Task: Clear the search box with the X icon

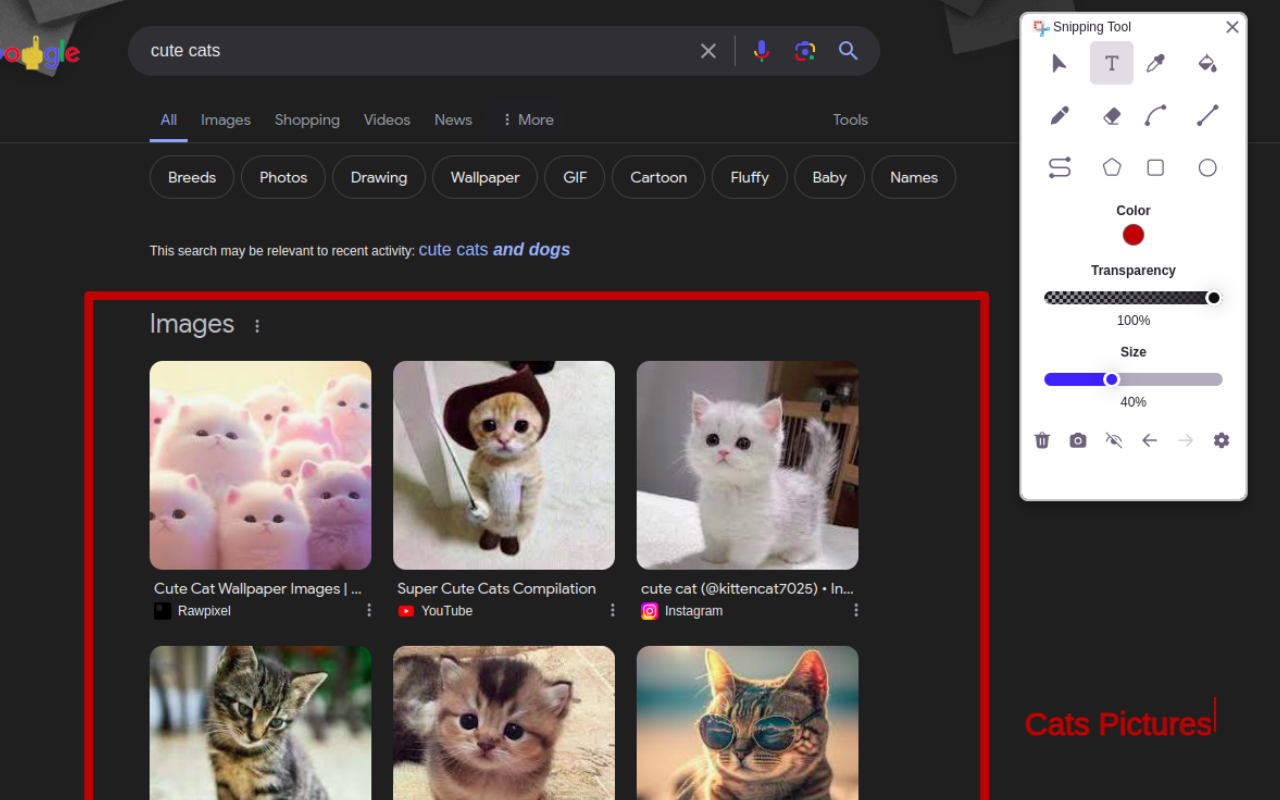Action: pos(708,51)
